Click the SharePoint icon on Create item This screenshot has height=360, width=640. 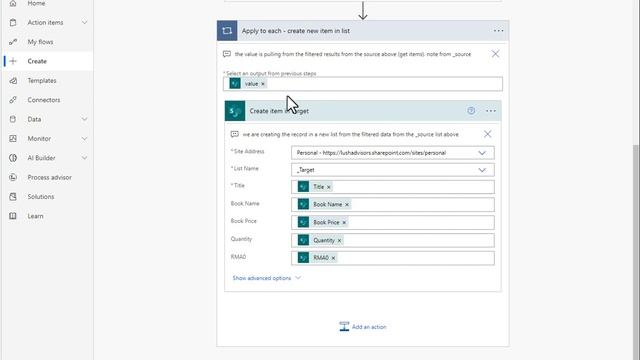coord(235,111)
